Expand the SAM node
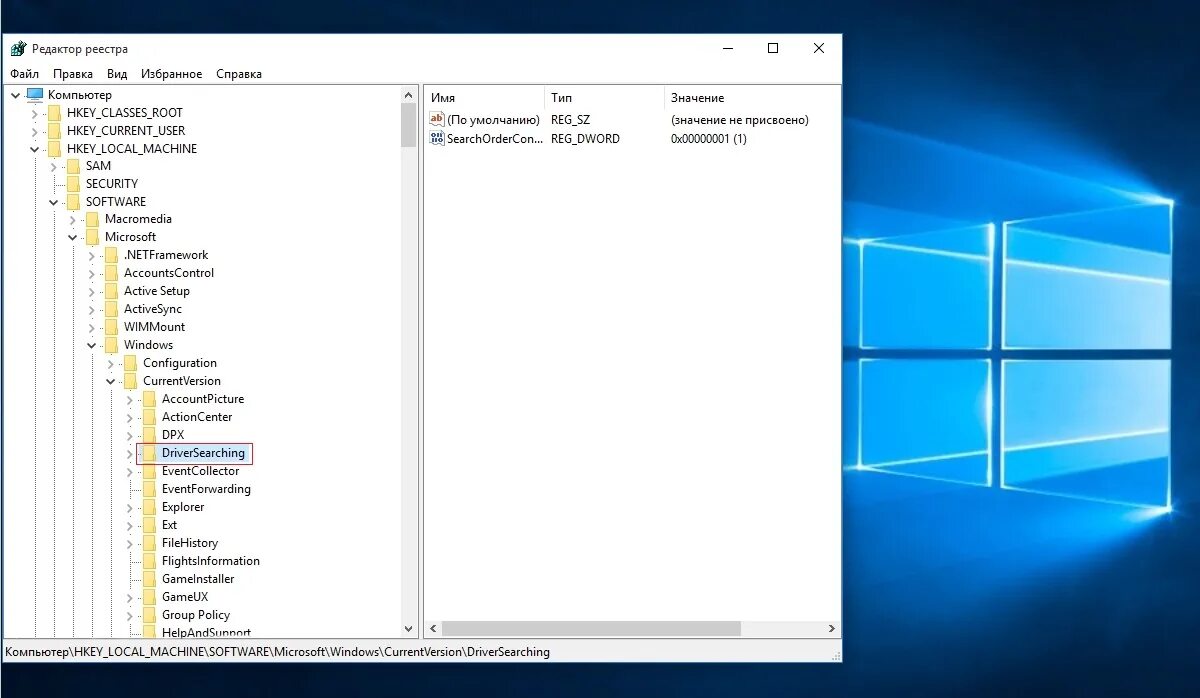The height and width of the screenshot is (698, 1200). (53, 166)
